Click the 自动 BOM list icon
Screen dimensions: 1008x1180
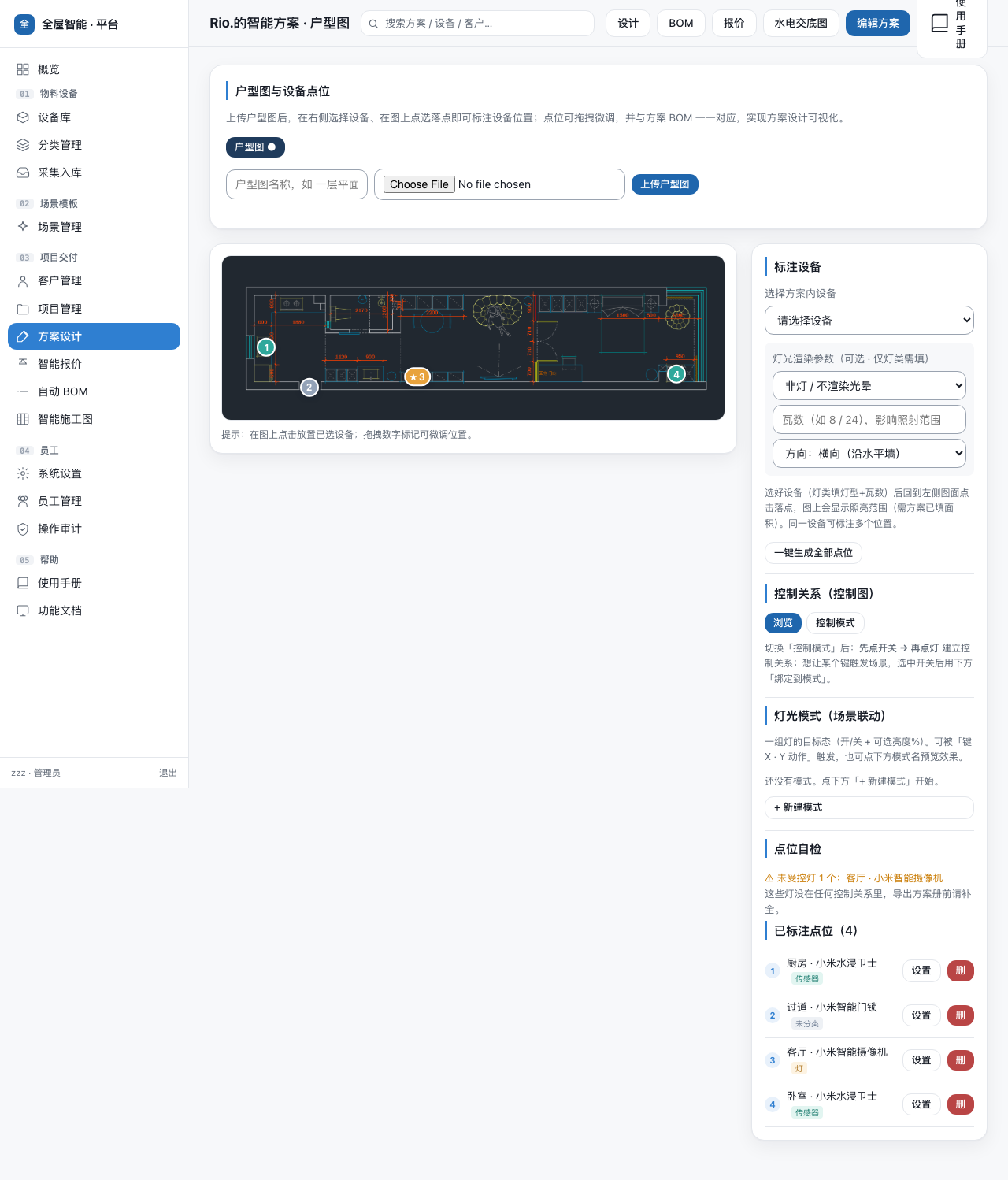(23, 391)
